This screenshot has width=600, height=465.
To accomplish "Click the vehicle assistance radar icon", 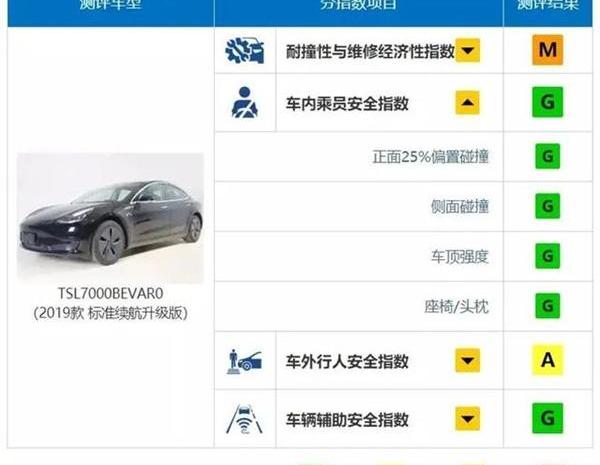I will (245, 419).
